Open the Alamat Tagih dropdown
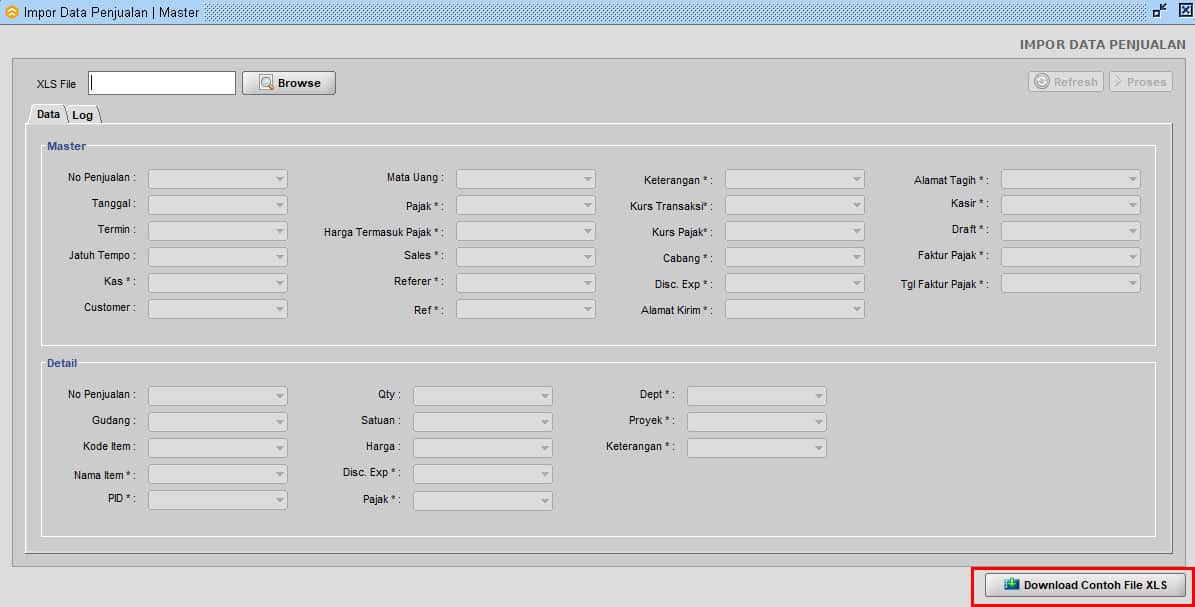The height and width of the screenshot is (607, 1195). click(x=1071, y=179)
